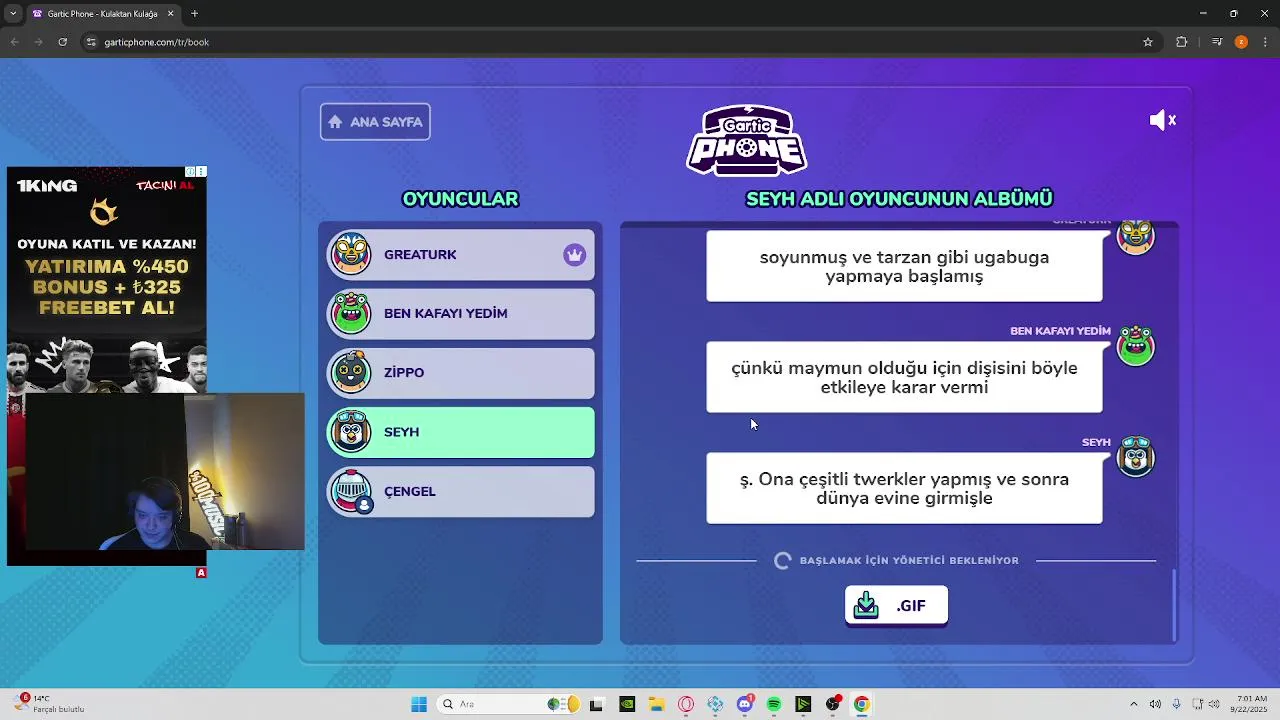Viewport: 1280px width, 720px height.
Task: Open the weather widget showing 14°C
Action: point(50,704)
